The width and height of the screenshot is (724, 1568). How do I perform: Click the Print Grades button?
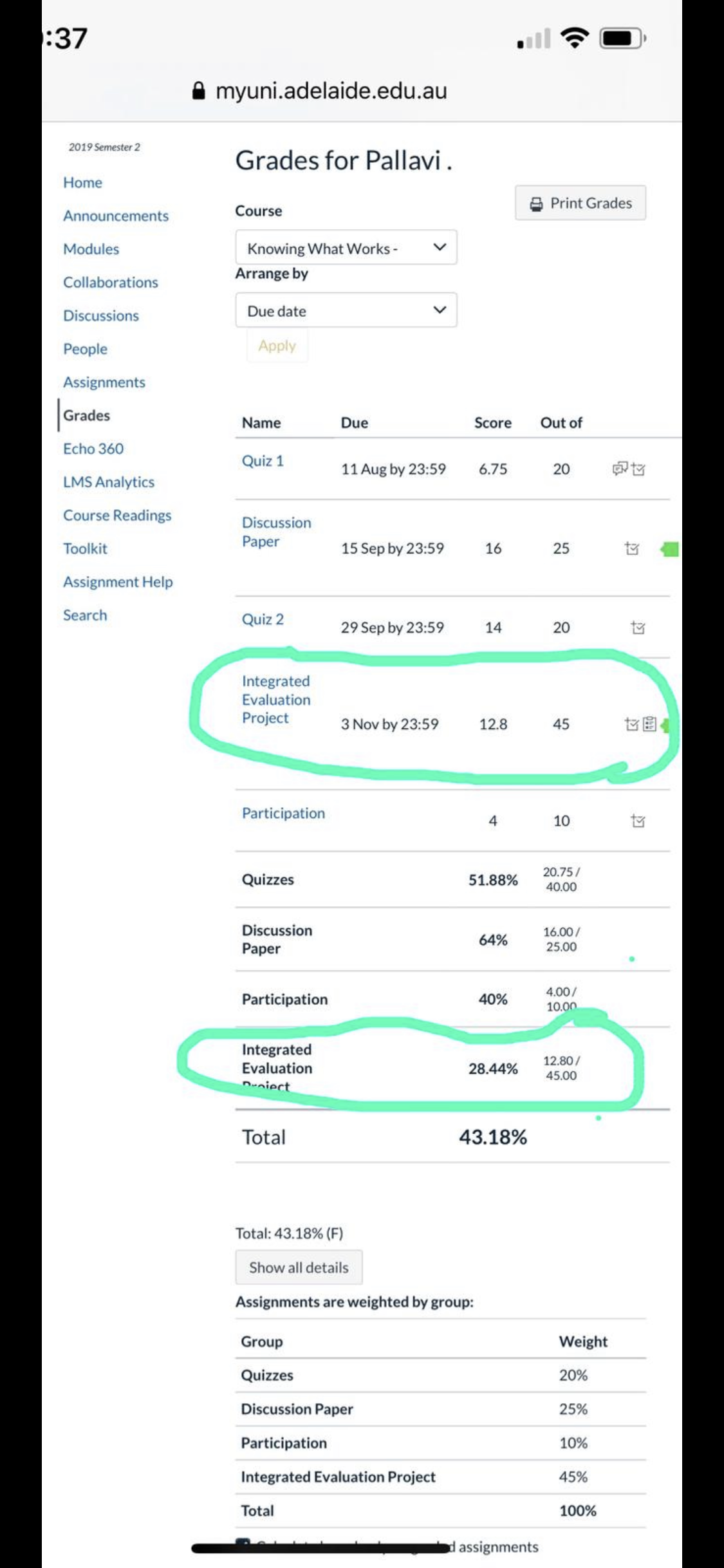[x=580, y=203]
